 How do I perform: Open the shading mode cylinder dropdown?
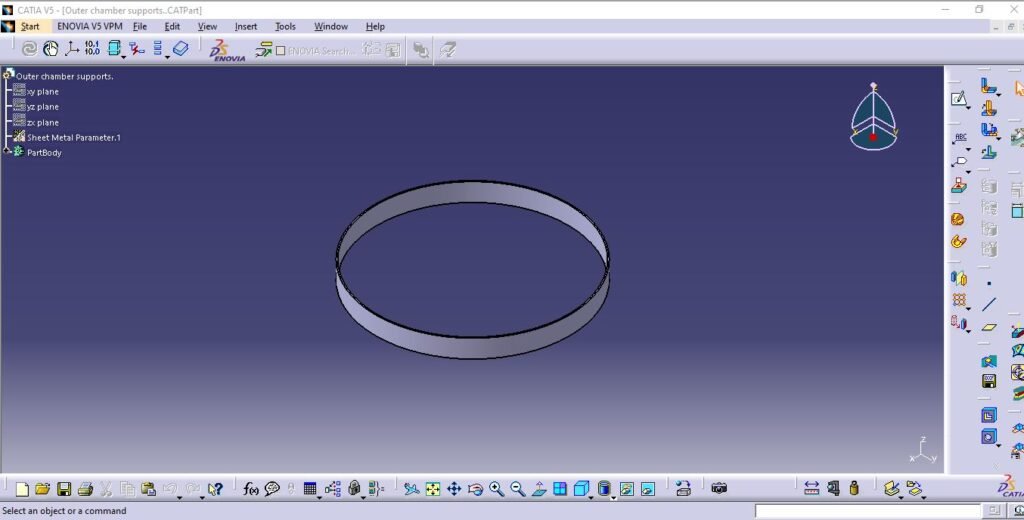pos(613,497)
